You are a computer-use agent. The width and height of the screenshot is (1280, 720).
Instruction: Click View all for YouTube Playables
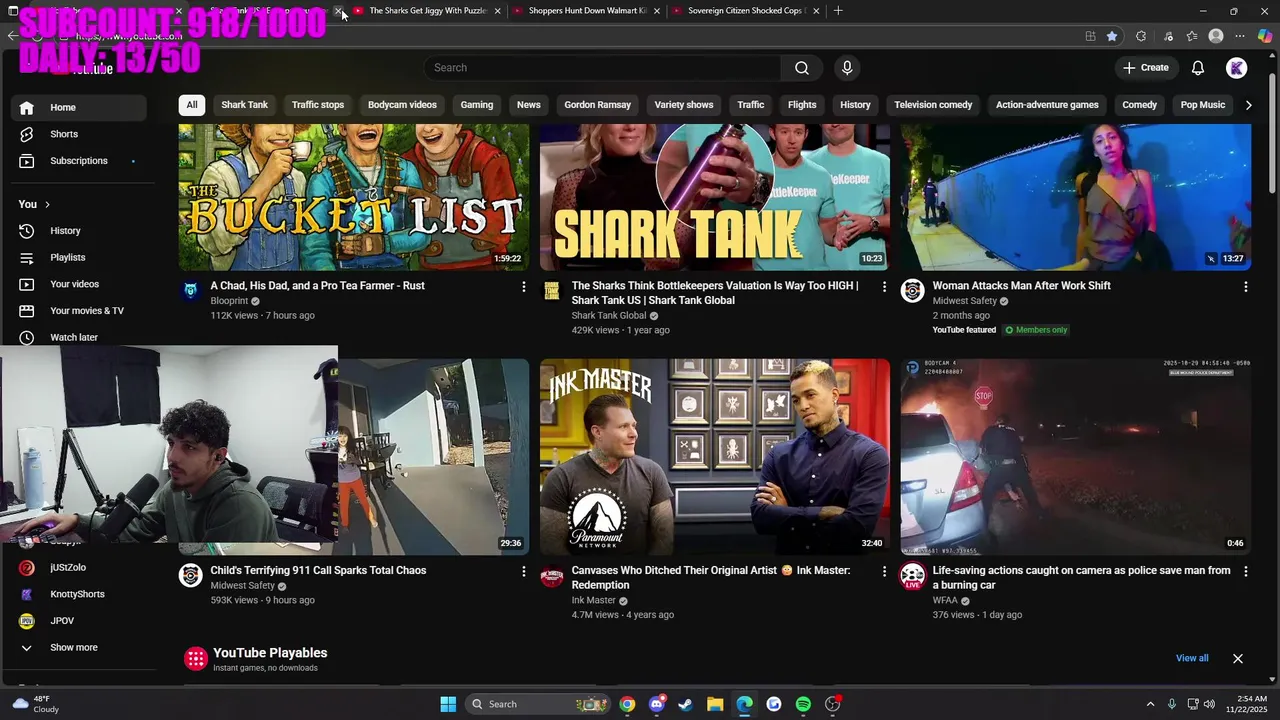coord(1192,659)
